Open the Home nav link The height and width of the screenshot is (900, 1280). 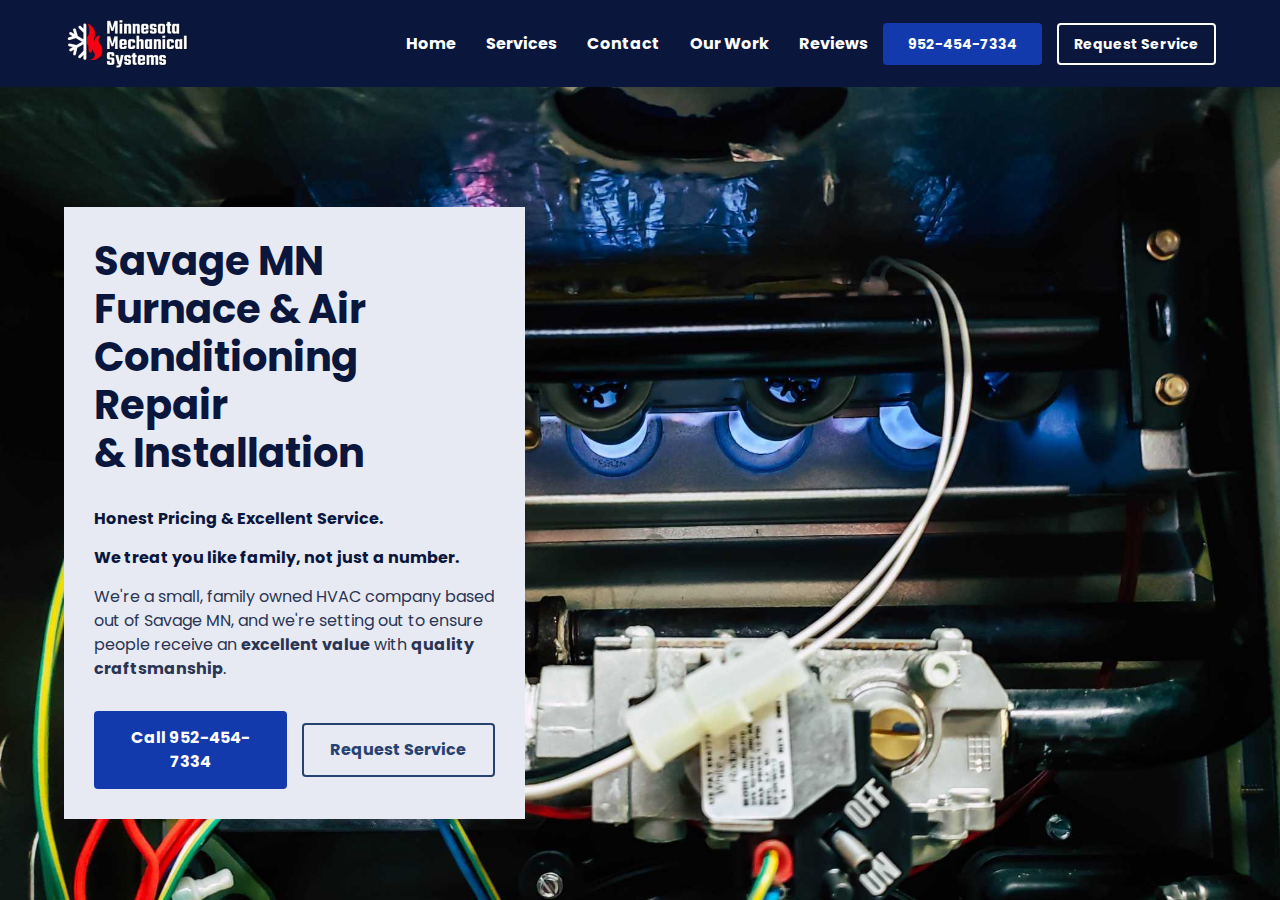431,44
